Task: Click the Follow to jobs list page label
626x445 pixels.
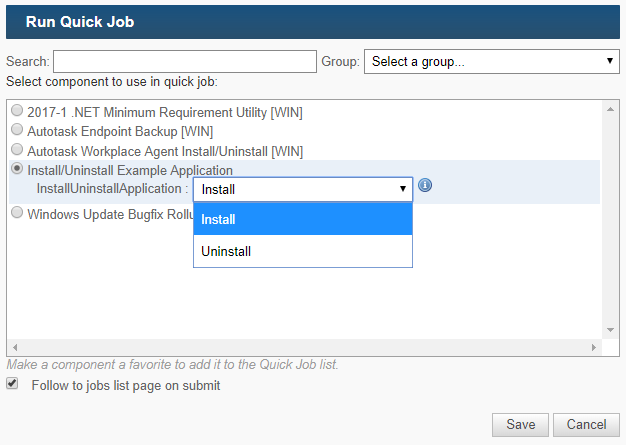Action: pos(126,386)
